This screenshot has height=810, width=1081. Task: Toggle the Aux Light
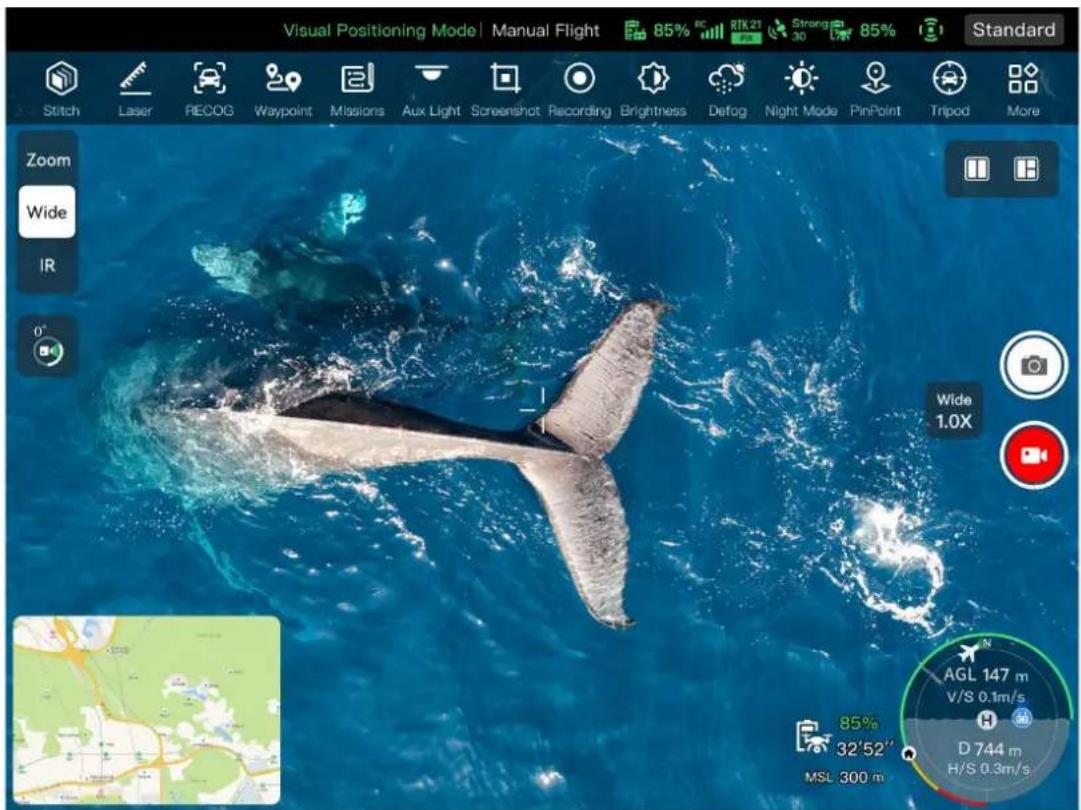point(431,90)
